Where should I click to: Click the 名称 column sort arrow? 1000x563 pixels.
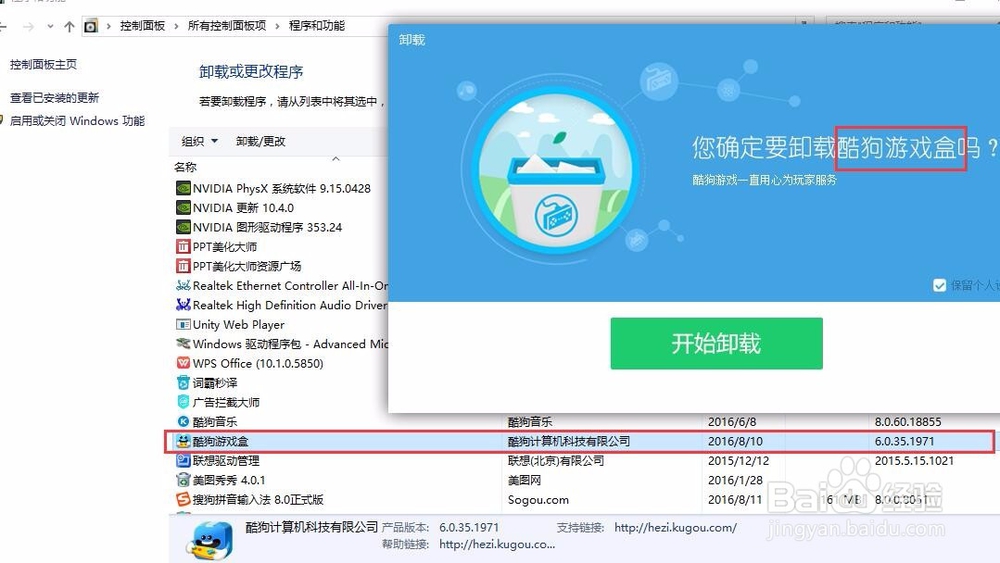(336, 158)
